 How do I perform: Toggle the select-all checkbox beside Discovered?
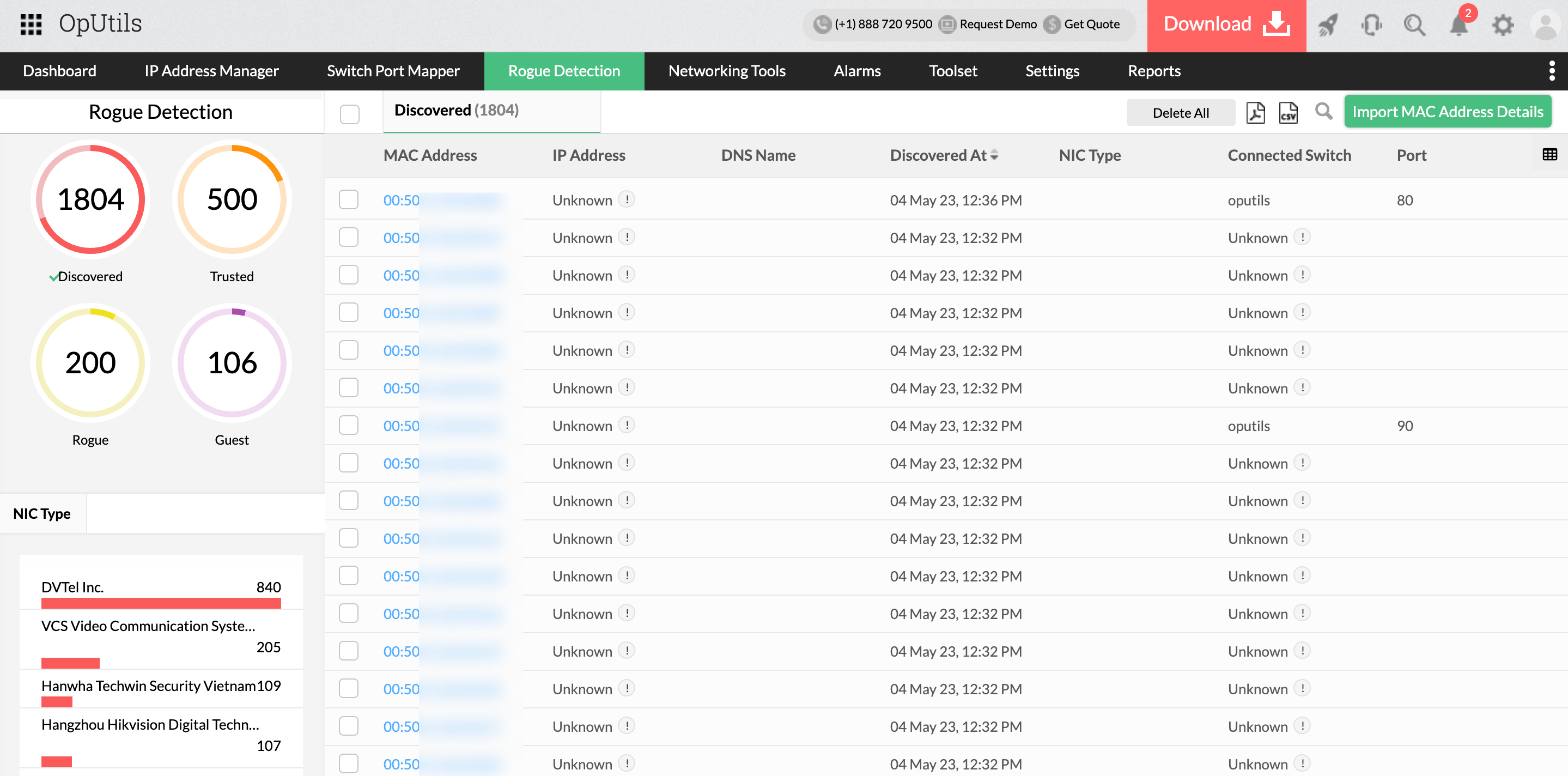[x=349, y=114]
